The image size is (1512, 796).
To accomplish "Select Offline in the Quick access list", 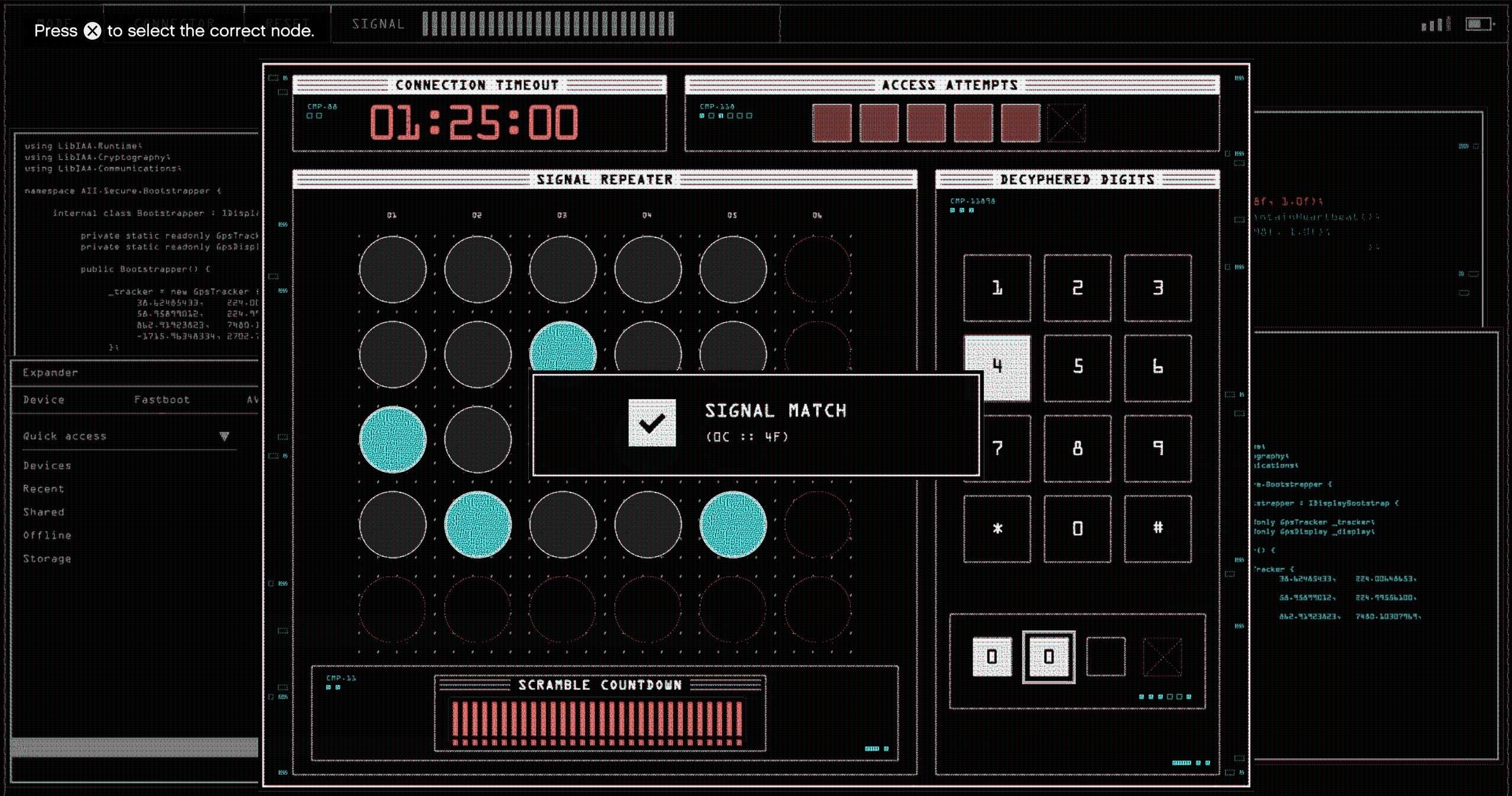I will [47, 535].
